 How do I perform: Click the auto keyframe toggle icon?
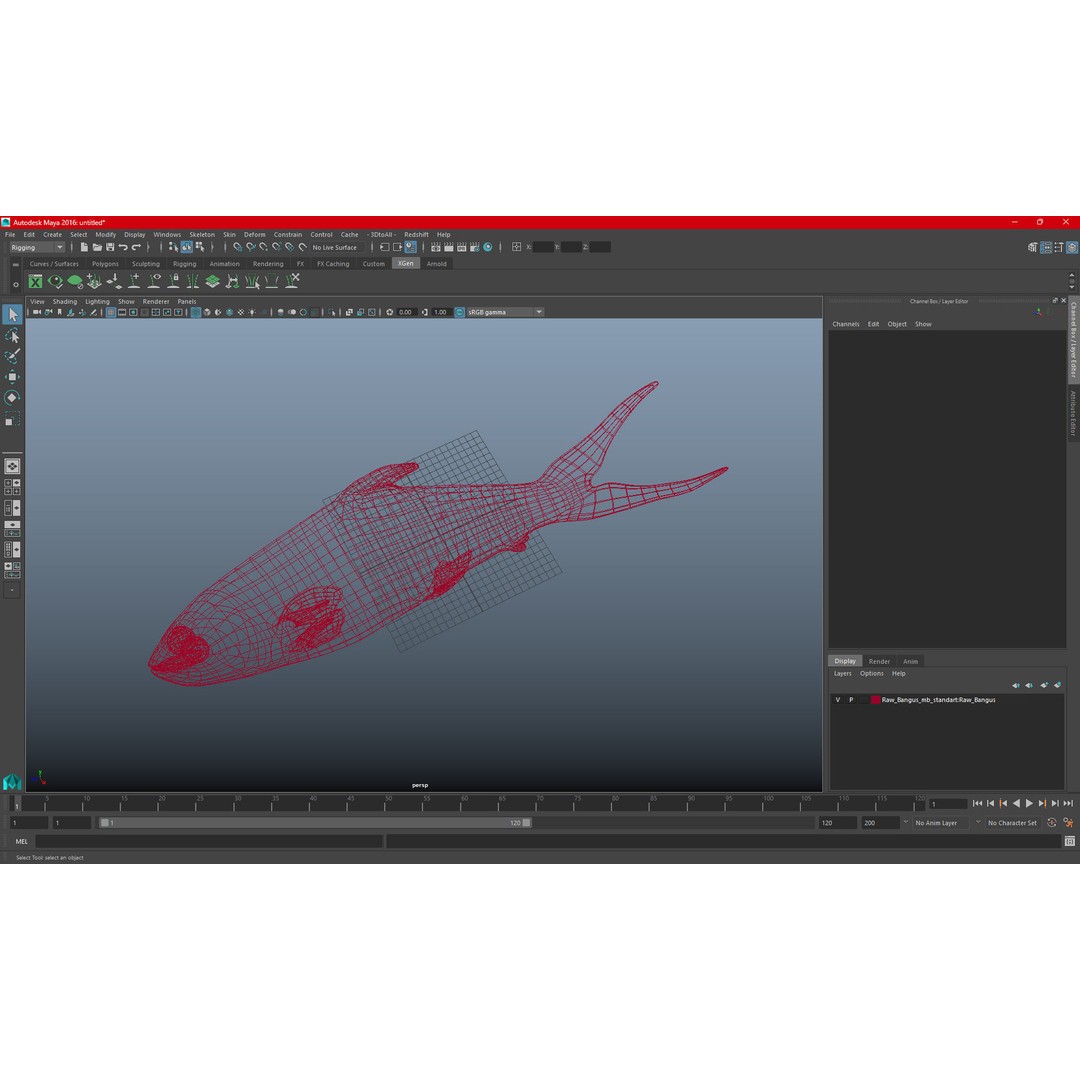point(1052,822)
